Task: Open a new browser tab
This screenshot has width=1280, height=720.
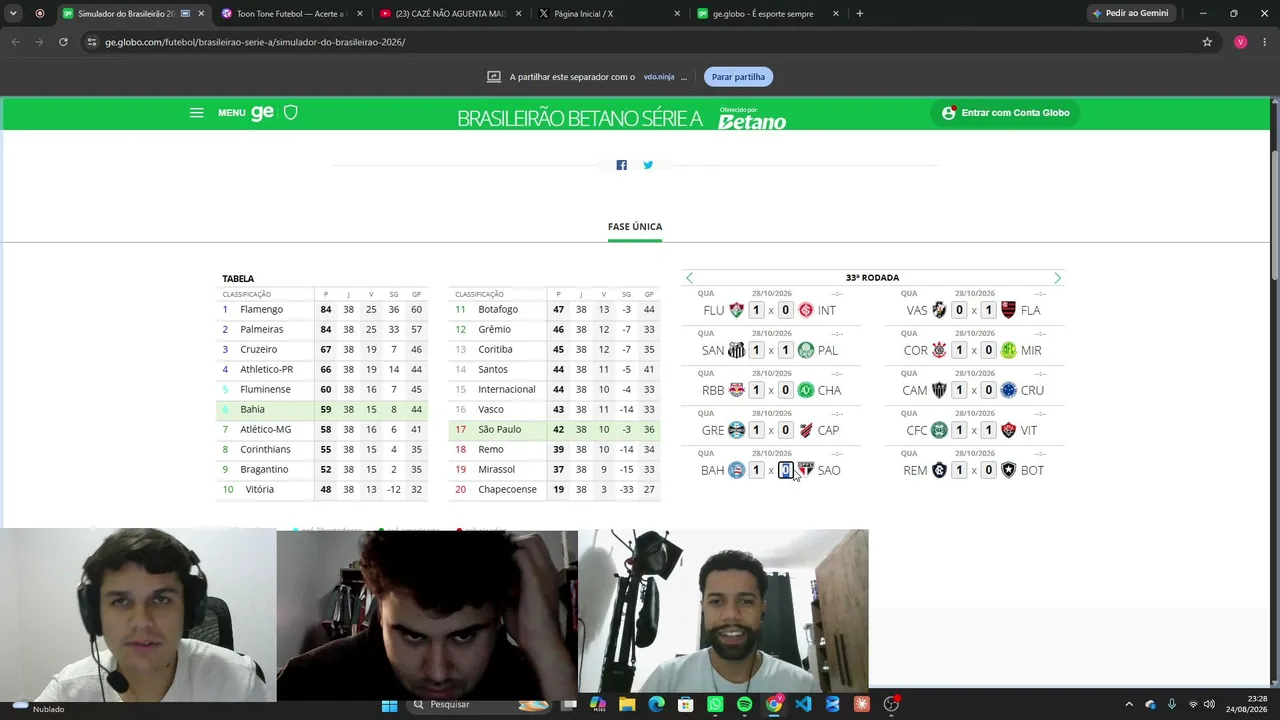Action: (x=860, y=14)
